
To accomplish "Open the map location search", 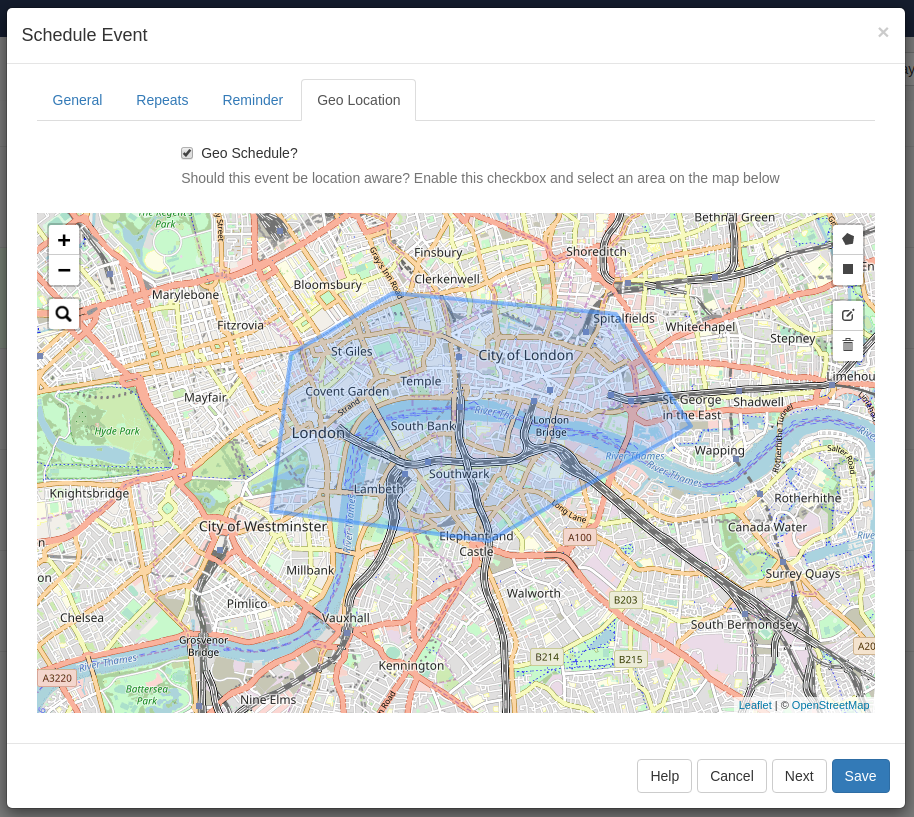I will pyautogui.click(x=64, y=314).
